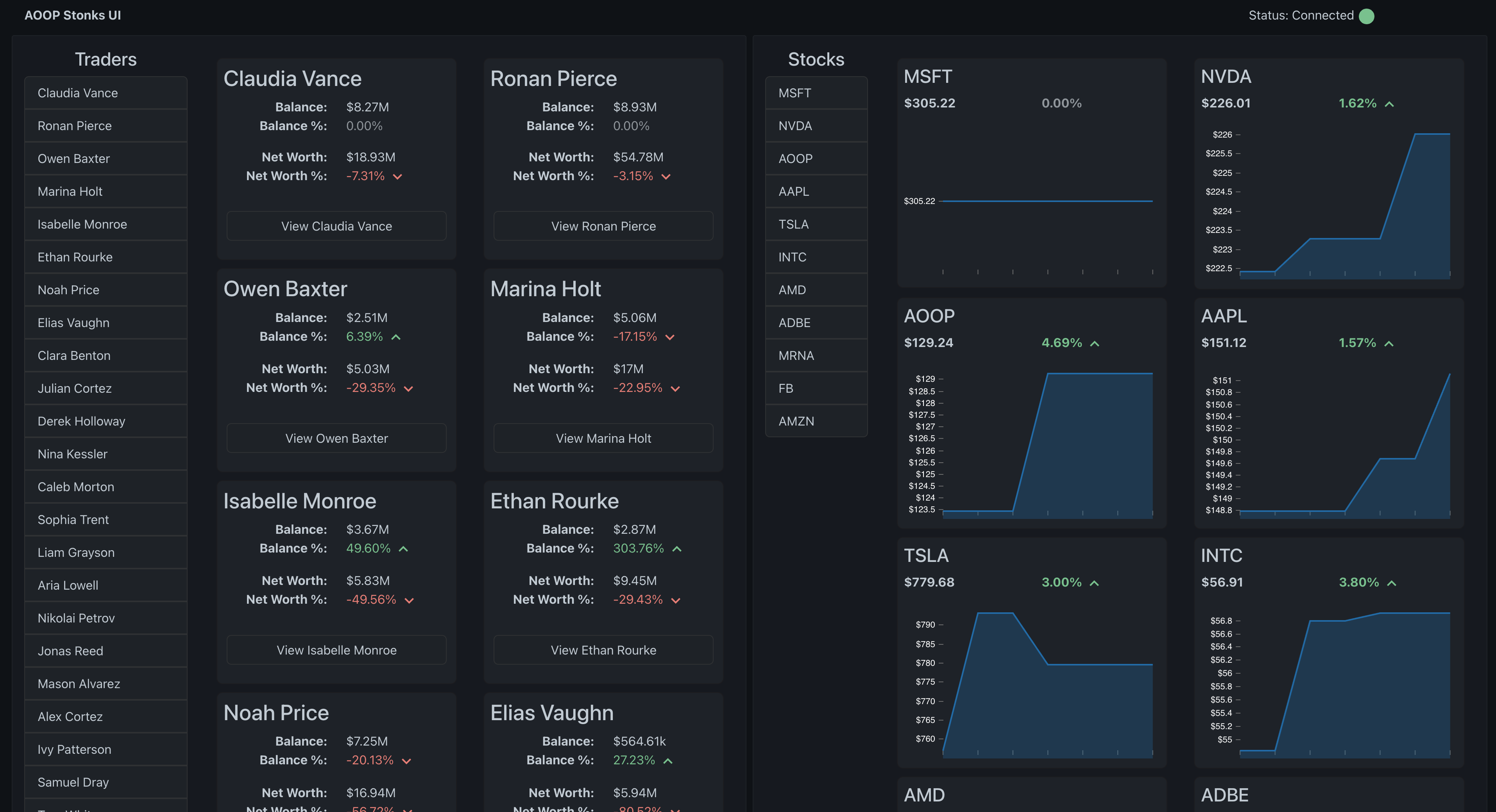Choose Marina Holt from Traders list

(106, 192)
